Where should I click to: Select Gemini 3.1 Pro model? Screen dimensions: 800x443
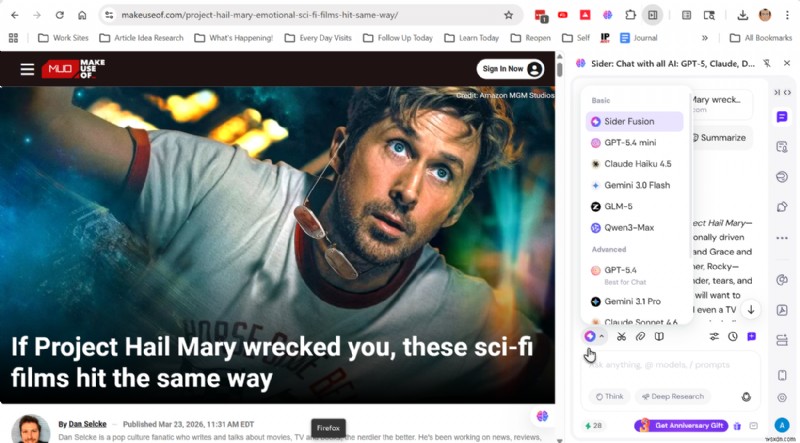click(634, 302)
